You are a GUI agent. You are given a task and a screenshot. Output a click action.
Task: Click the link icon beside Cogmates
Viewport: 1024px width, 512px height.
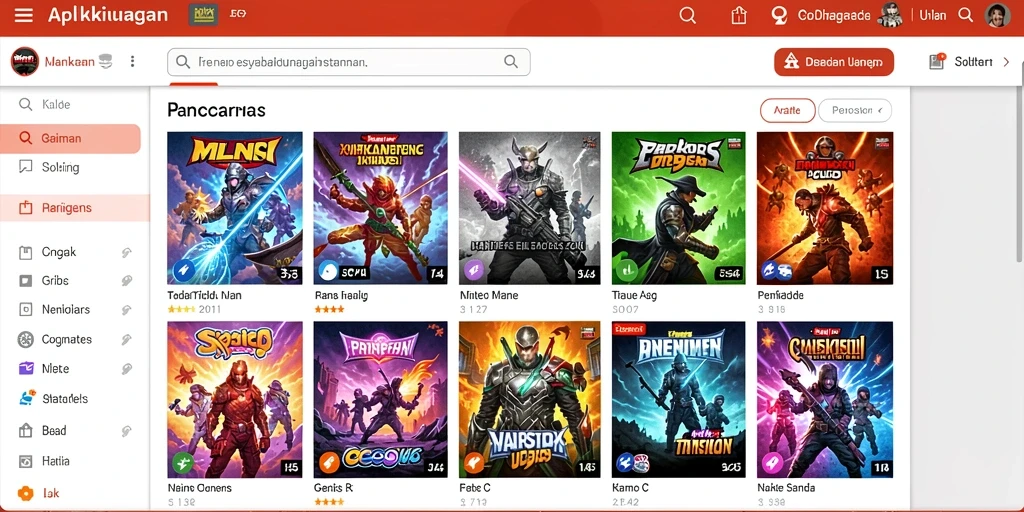click(x=127, y=340)
